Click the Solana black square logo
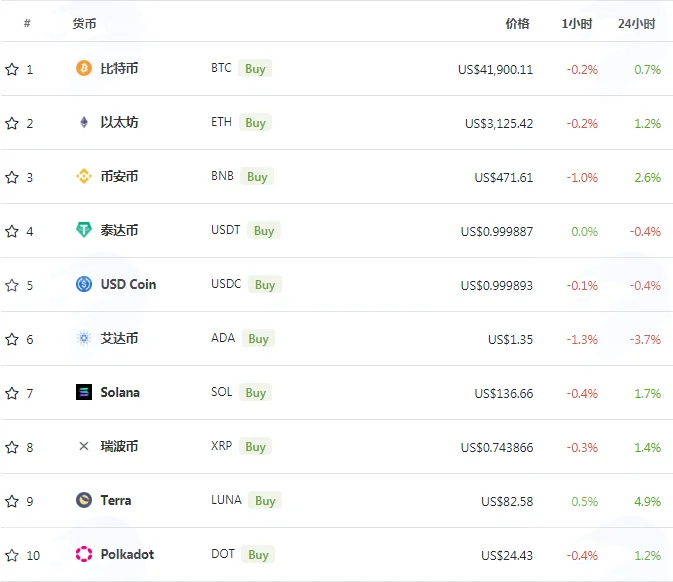 (x=84, y=392)
